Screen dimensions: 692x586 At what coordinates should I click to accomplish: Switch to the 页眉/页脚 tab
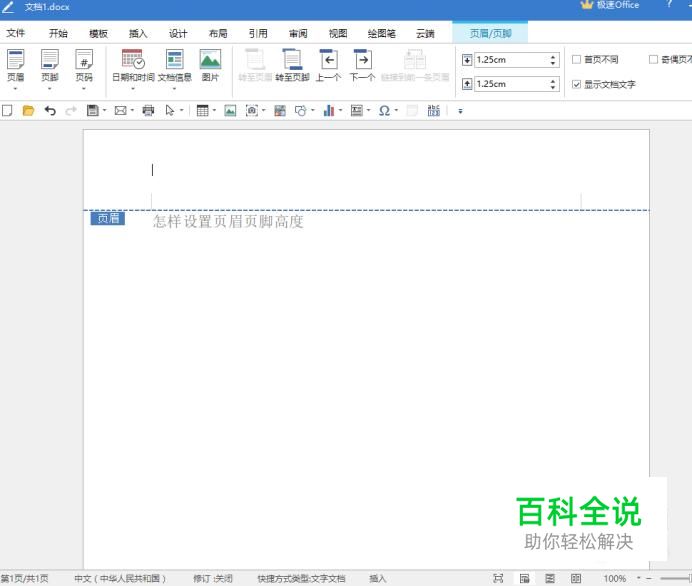coord(490,33)
